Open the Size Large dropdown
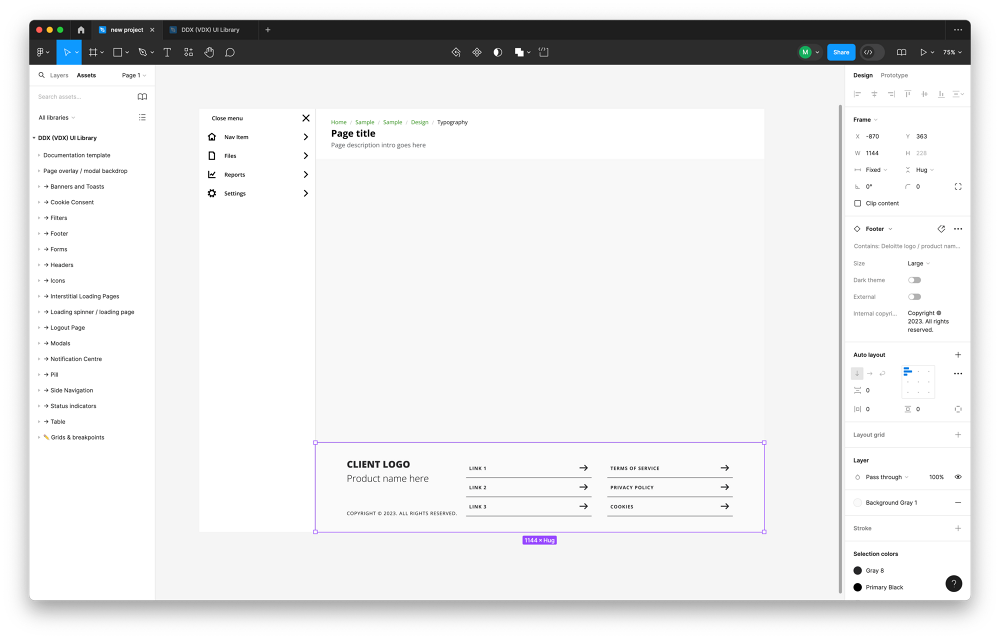The image size is (1000, 639). pos(919,263)
